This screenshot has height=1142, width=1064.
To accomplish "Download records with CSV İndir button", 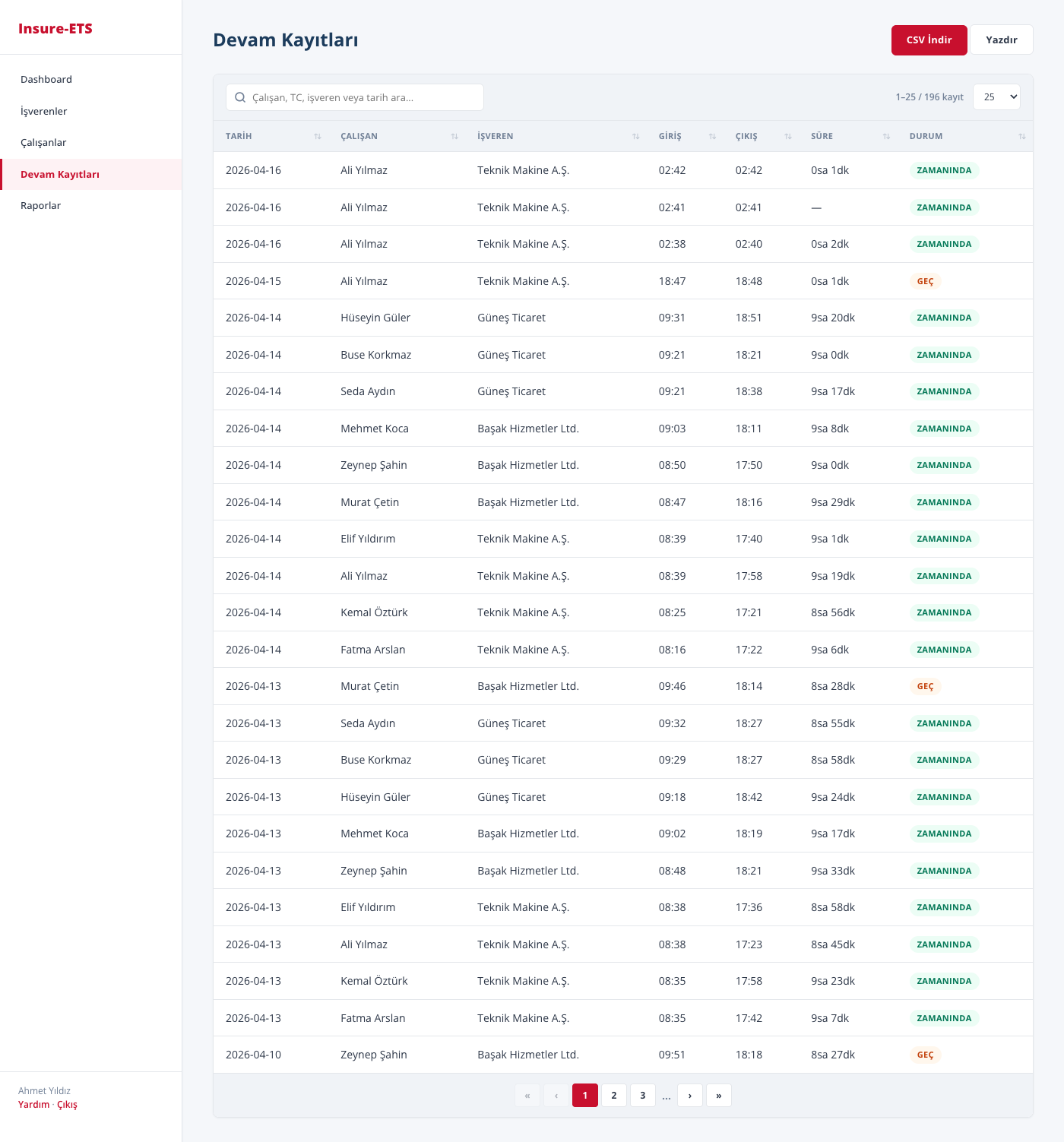I will pyautogui.click(x=929, y=40).
